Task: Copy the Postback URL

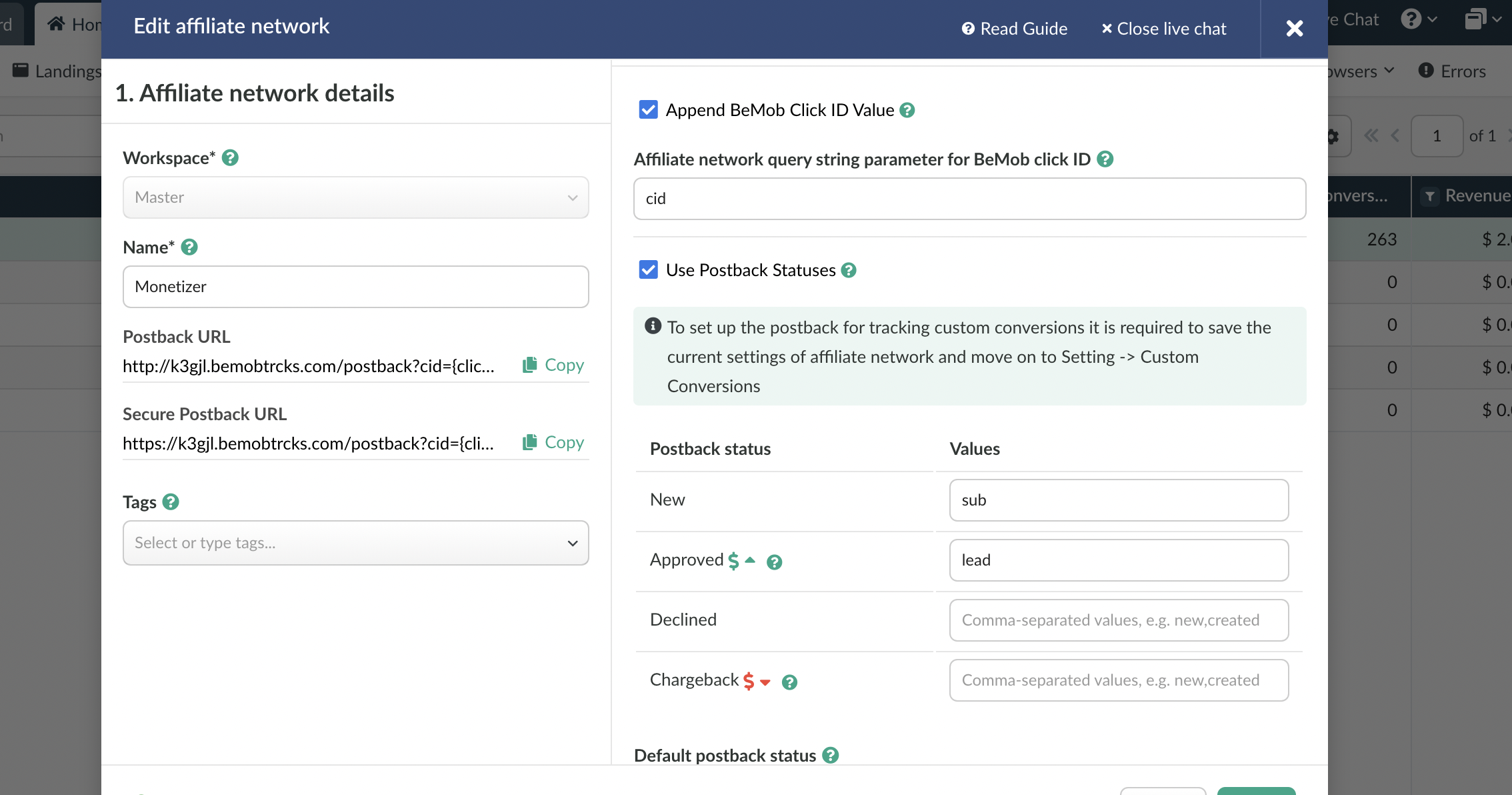Action: pyautogui.click(x=553, y=365)
